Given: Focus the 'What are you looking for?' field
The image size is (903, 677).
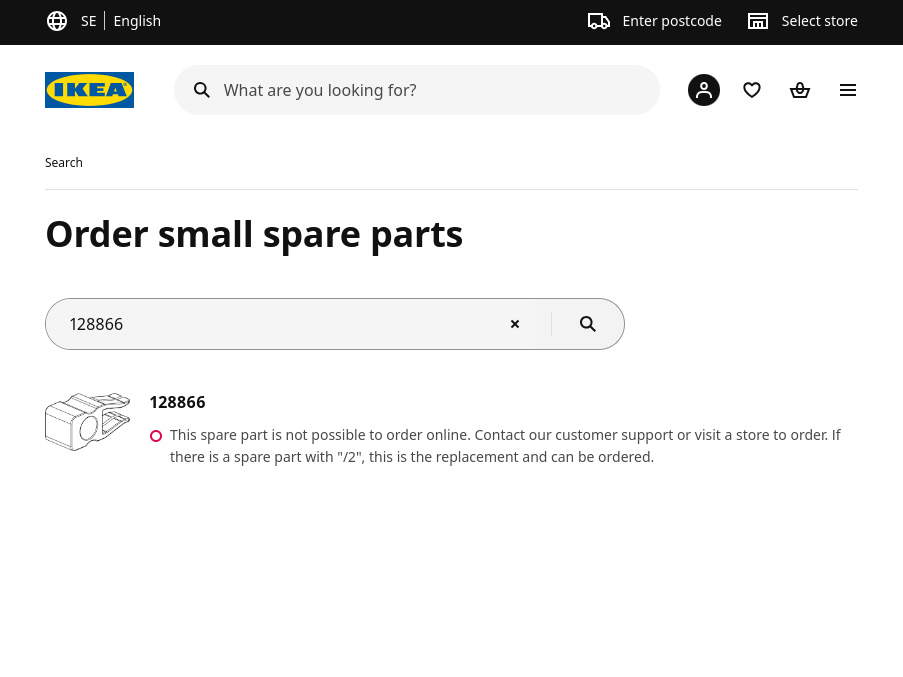Looking at the screenshot, I should [x=430, y=90].
